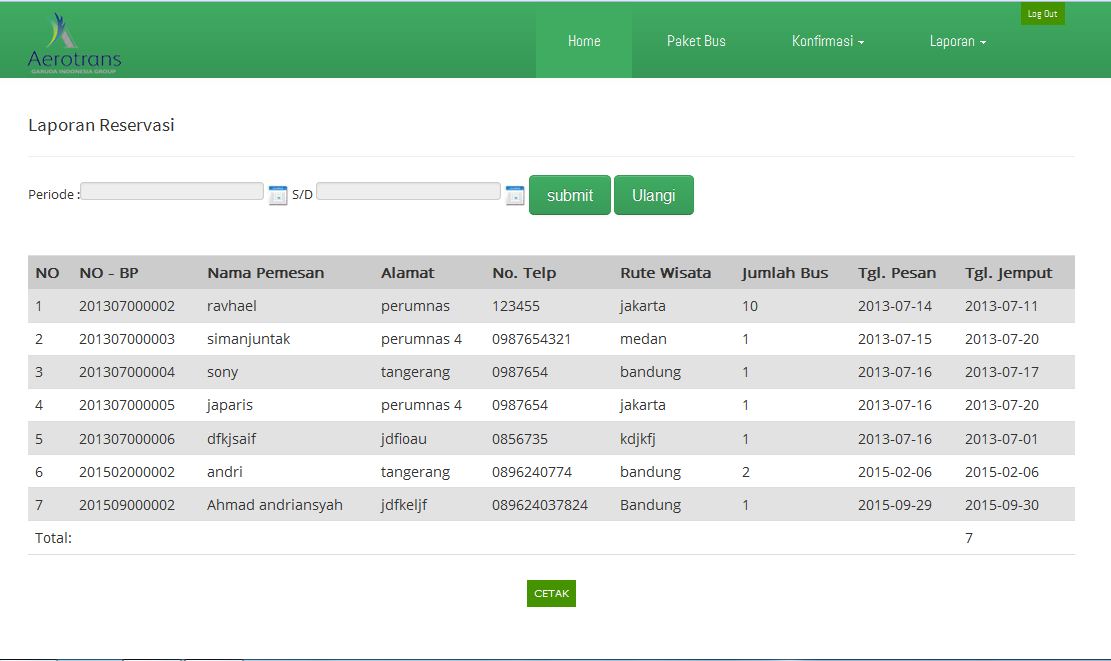The height and width of the screenshot is (661, 1111).
Task: Click the Ulangi button
Action: (x=654, y=195)
